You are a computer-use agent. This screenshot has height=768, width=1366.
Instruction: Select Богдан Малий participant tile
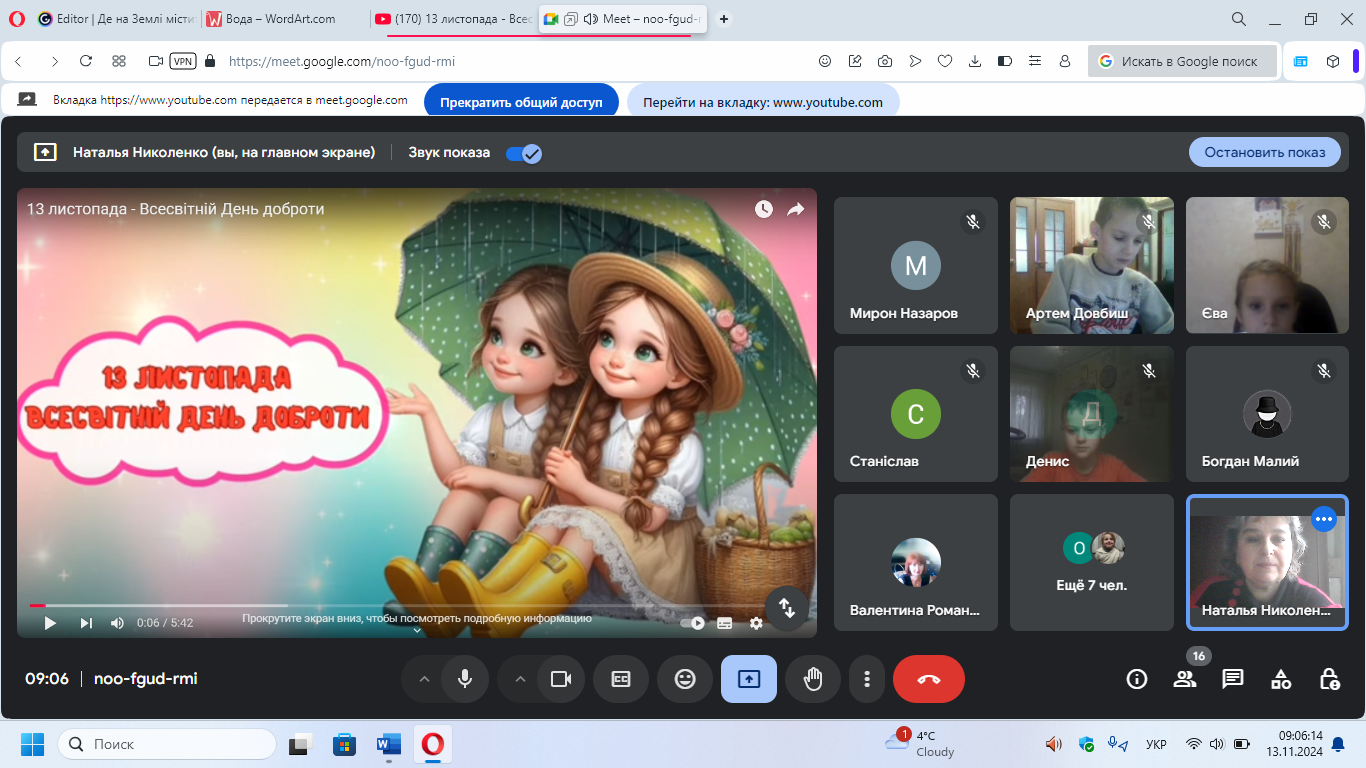1268,414
